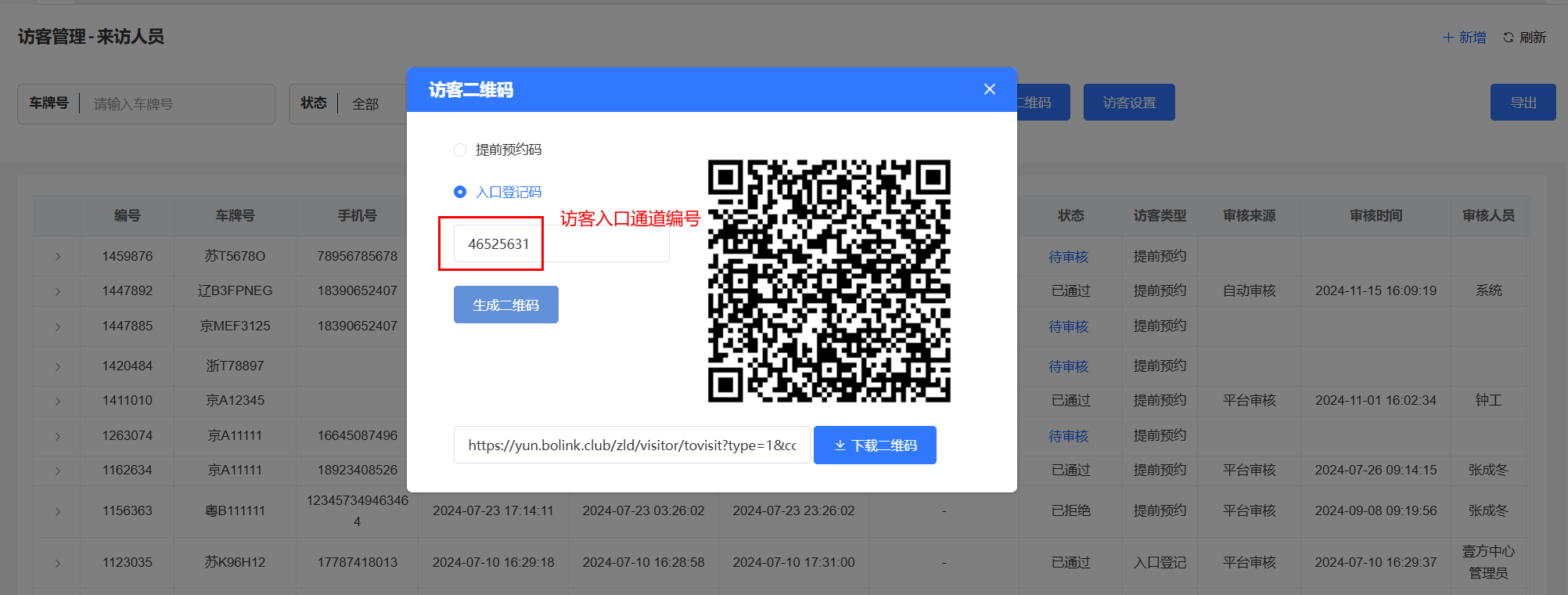Viewport: 1568px width, 595px height.
Task: Click plate number 辽B3FPNEG
Action: point(235,290)
